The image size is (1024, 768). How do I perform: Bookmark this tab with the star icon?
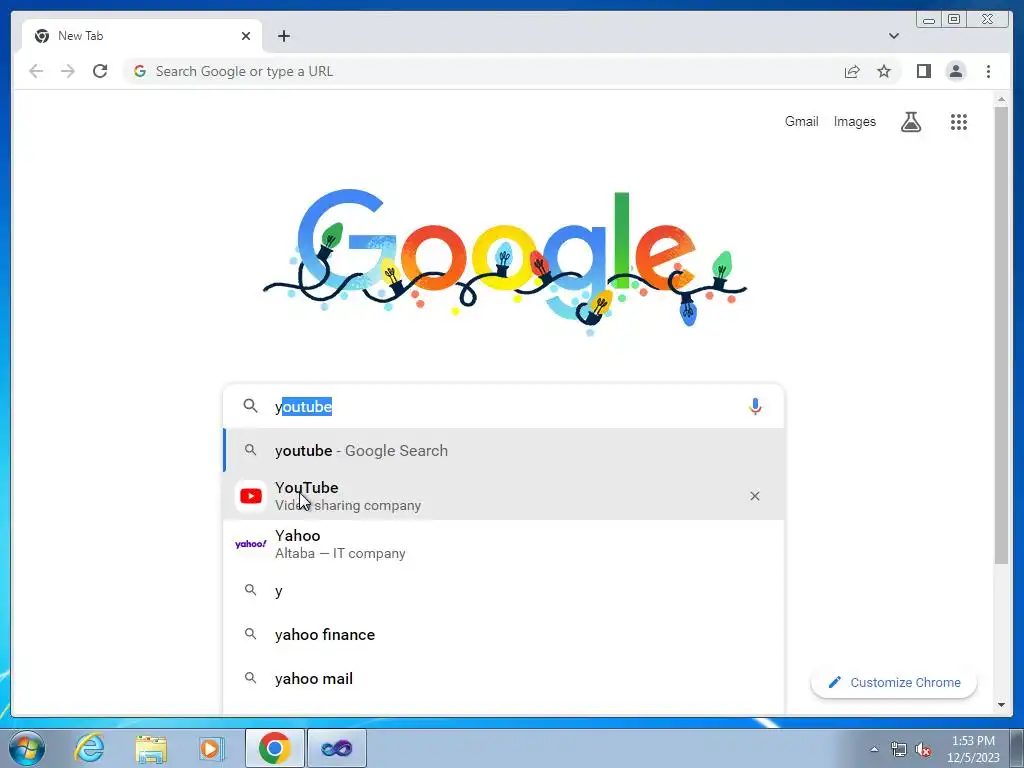click(884, 71)
